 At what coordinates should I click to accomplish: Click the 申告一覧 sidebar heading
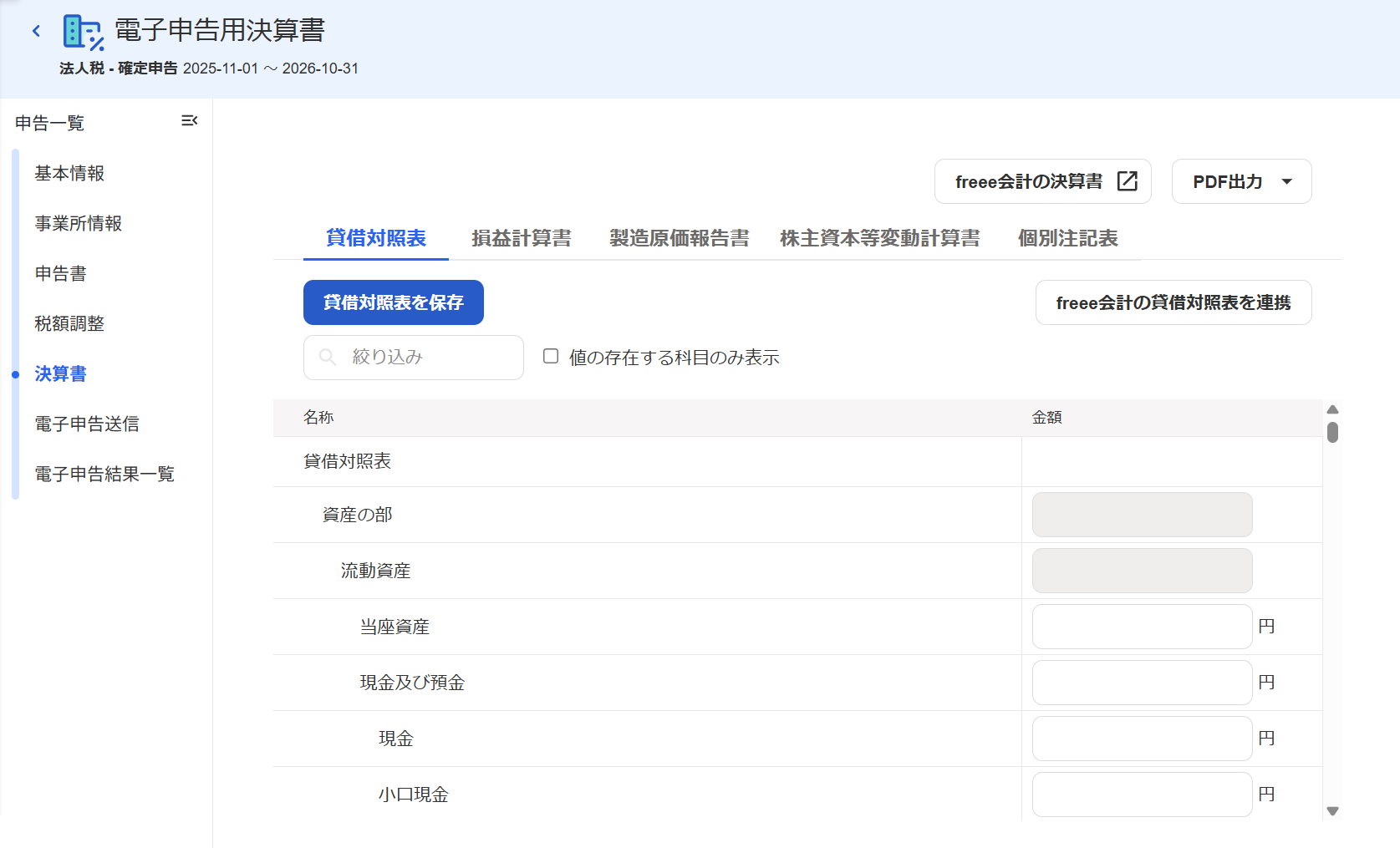point(50,123)
